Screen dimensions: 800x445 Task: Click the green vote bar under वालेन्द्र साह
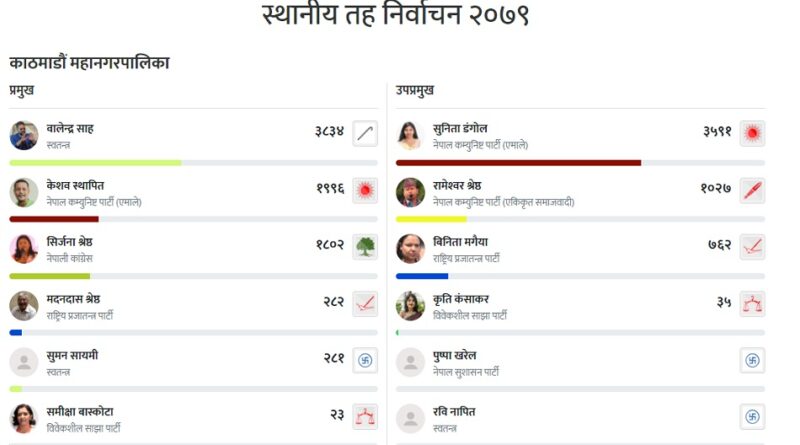[95, 162]
